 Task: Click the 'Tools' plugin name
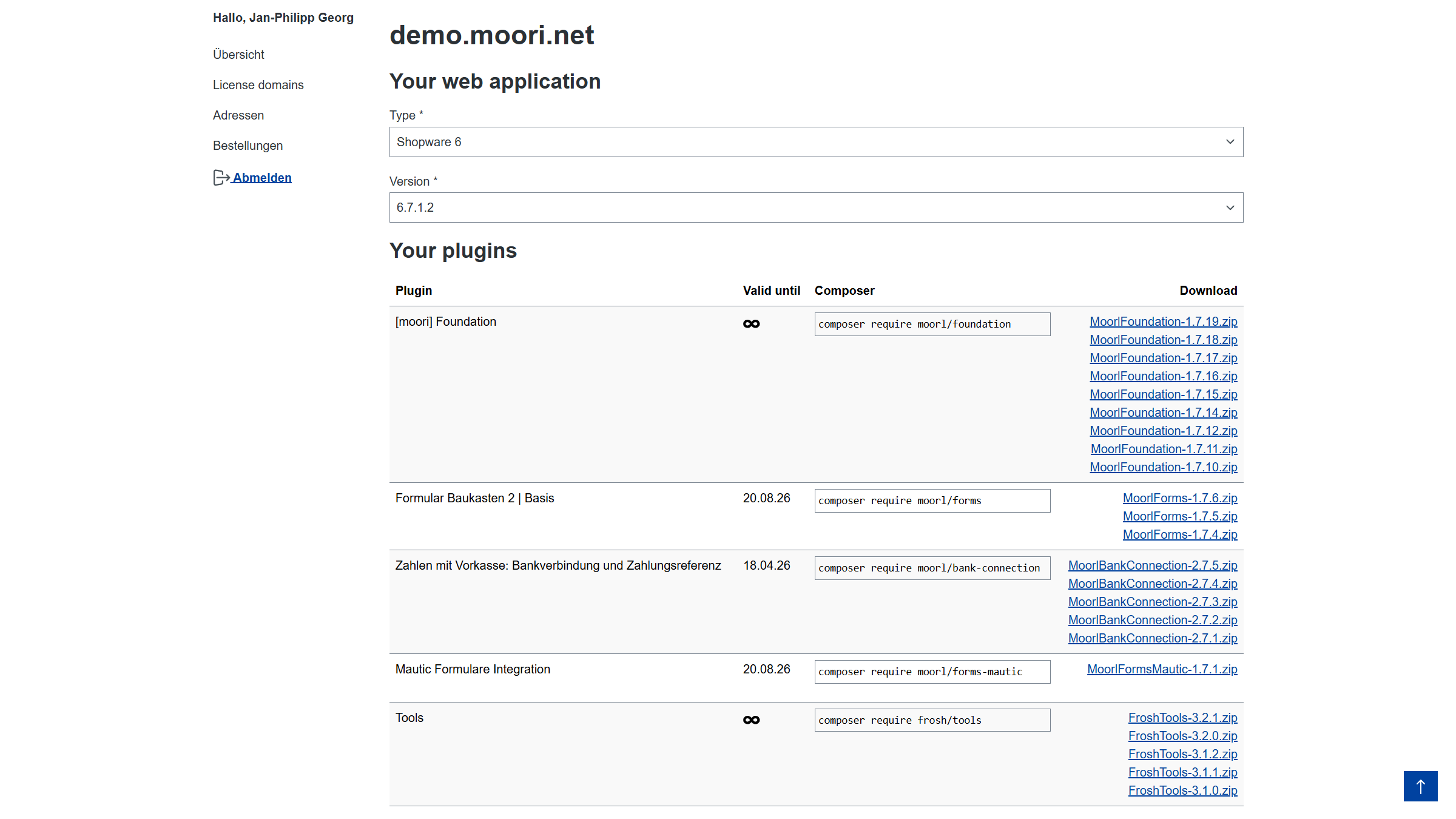tap(409, 718)
